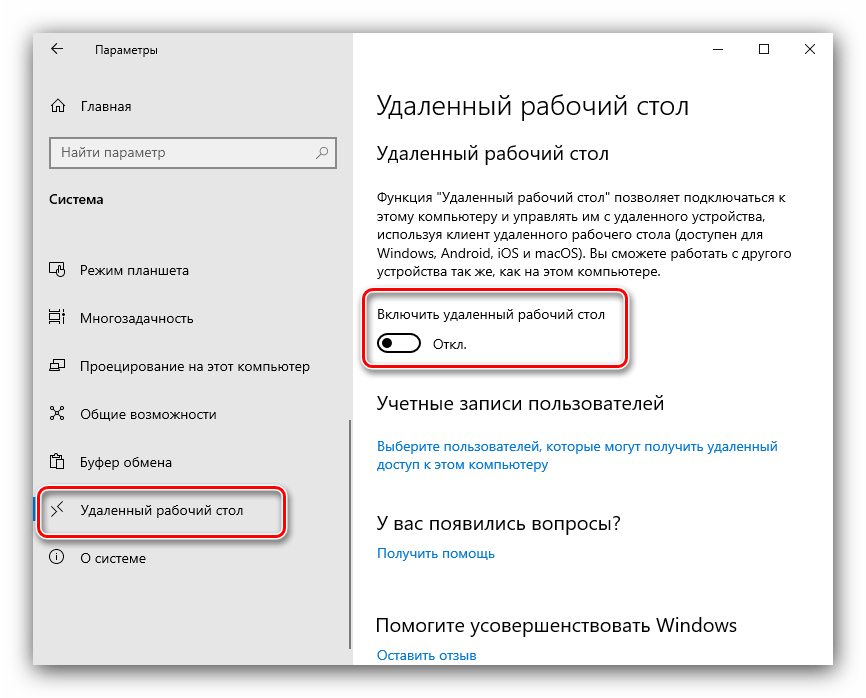Click the sidebar vertical scrollbar
866x698 pixels.
[350, 535]
